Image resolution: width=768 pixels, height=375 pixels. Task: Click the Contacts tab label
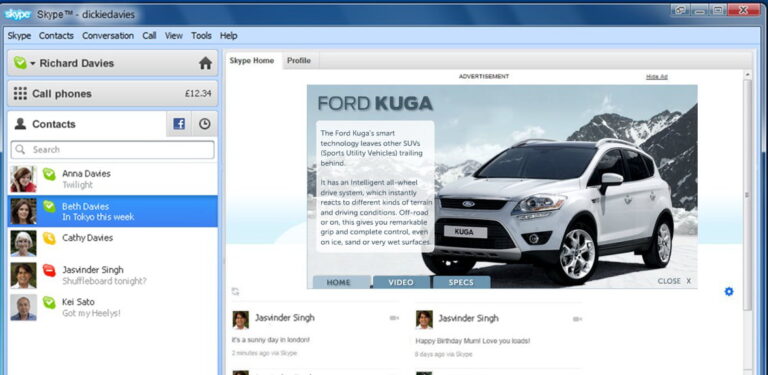(x=54, y=124)
